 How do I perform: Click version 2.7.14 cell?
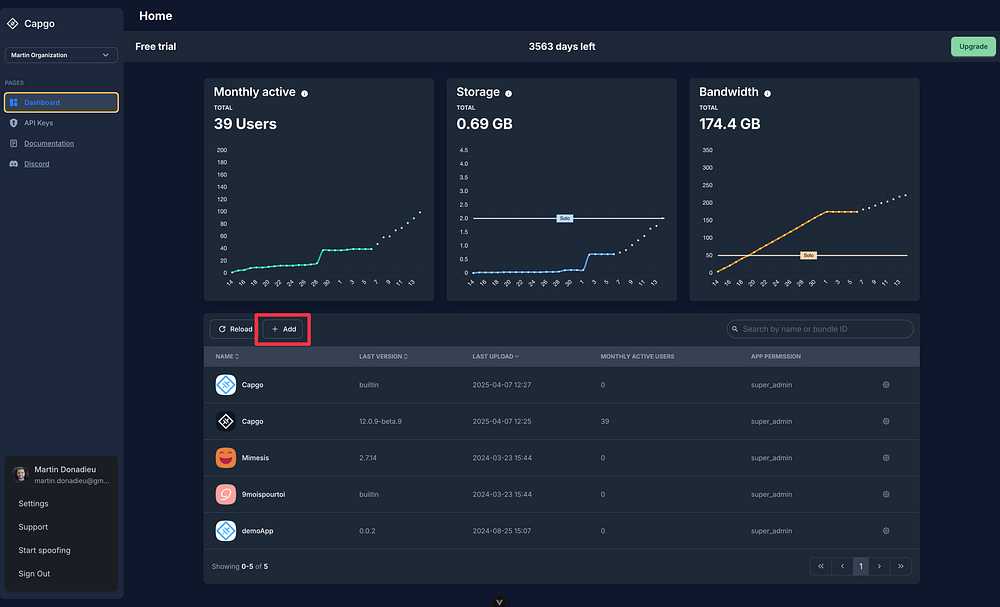coord(367,458)
